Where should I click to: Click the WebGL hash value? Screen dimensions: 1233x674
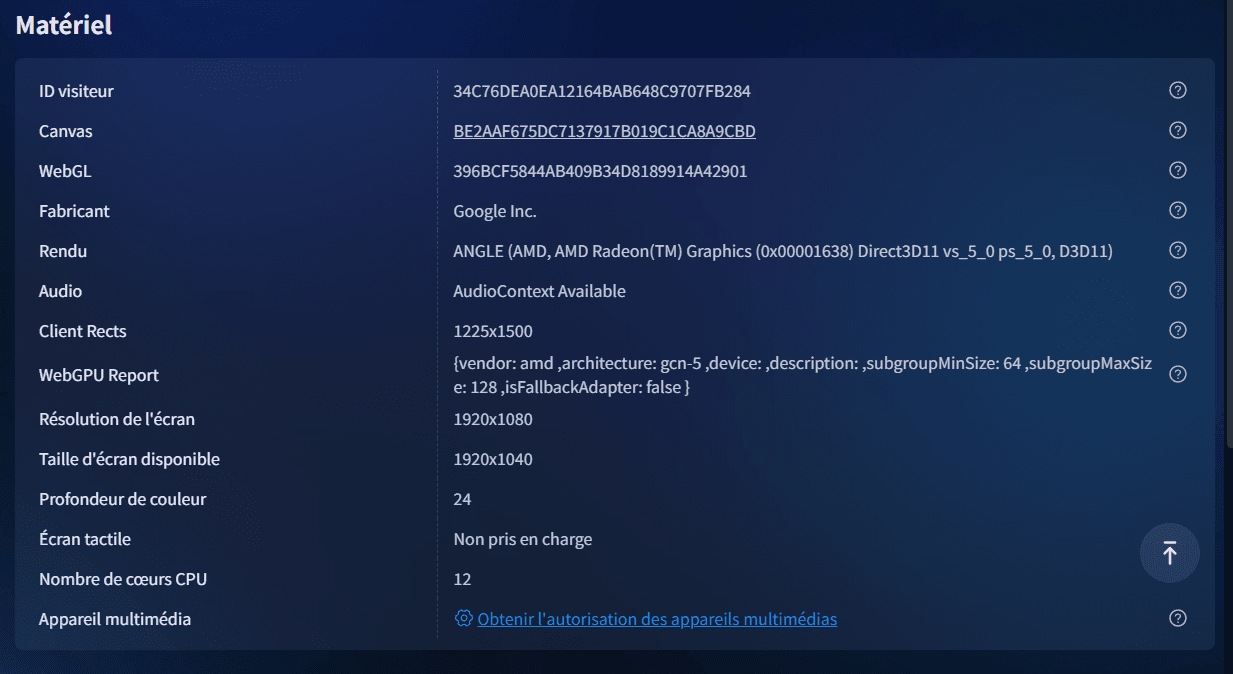[x=600, y=171]
